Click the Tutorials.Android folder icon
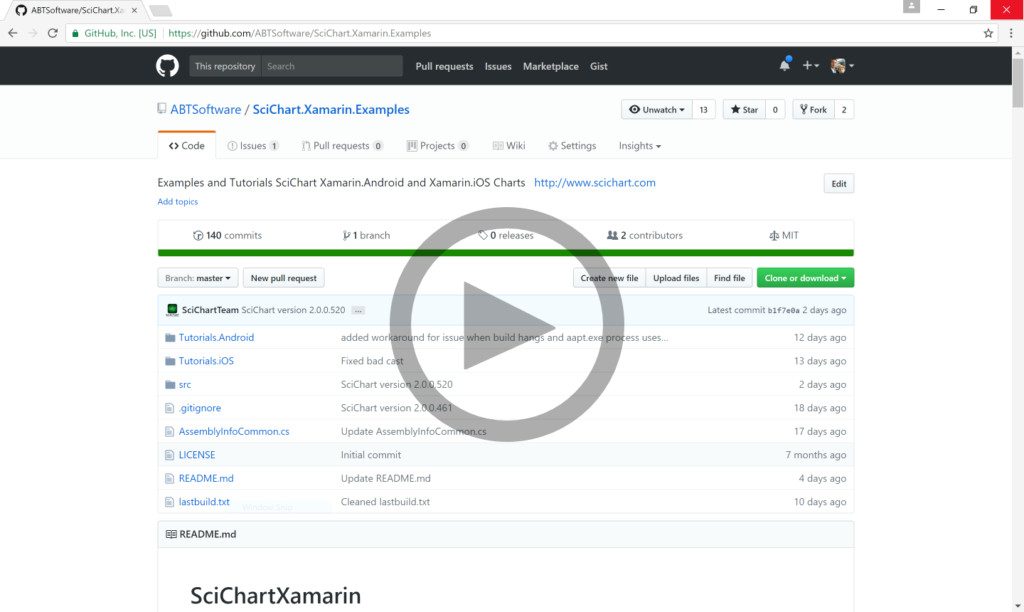This screenshot has height=612, width=1024. [170, 338]
